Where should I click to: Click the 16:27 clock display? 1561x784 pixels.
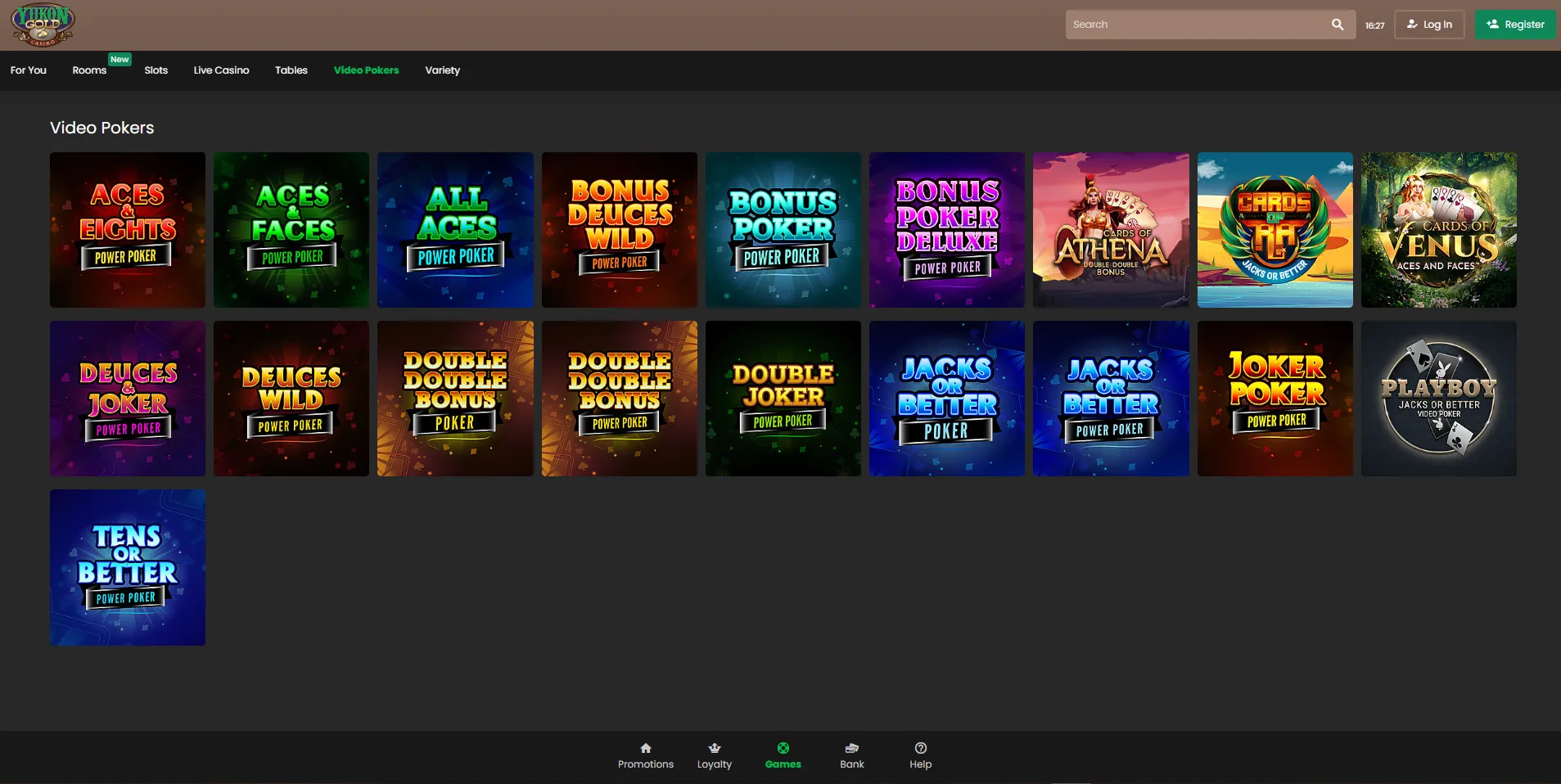point(1375,25)
